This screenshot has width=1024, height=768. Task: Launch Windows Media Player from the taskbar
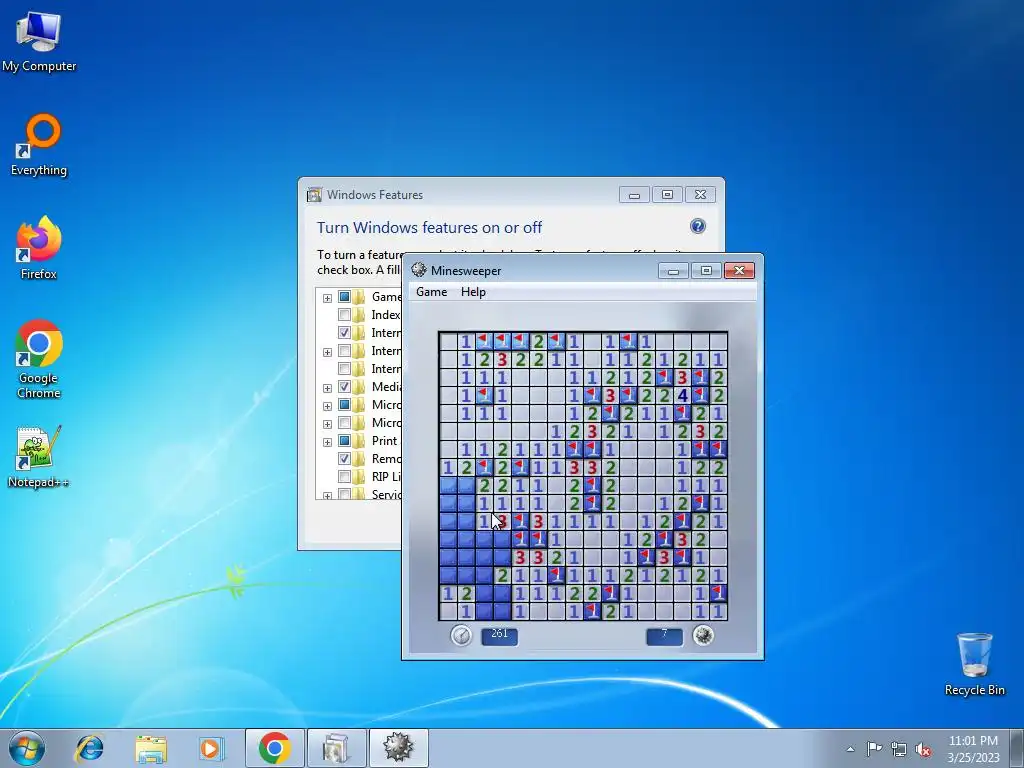click(211, 748)
